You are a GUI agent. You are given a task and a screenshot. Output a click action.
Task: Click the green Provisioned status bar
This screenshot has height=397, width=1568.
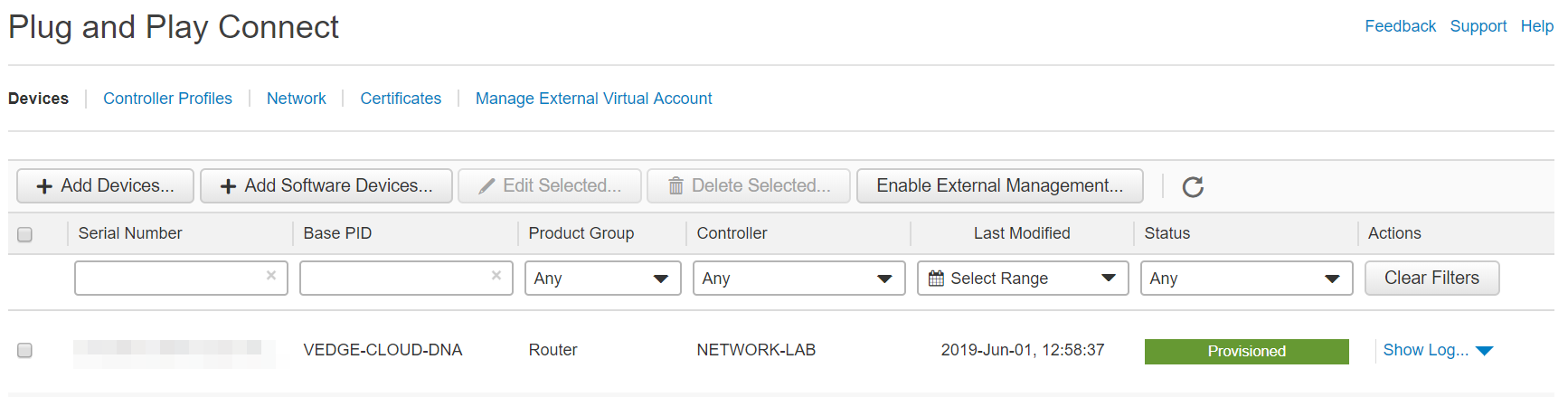pyautogui.click(x=1246, y=351)
